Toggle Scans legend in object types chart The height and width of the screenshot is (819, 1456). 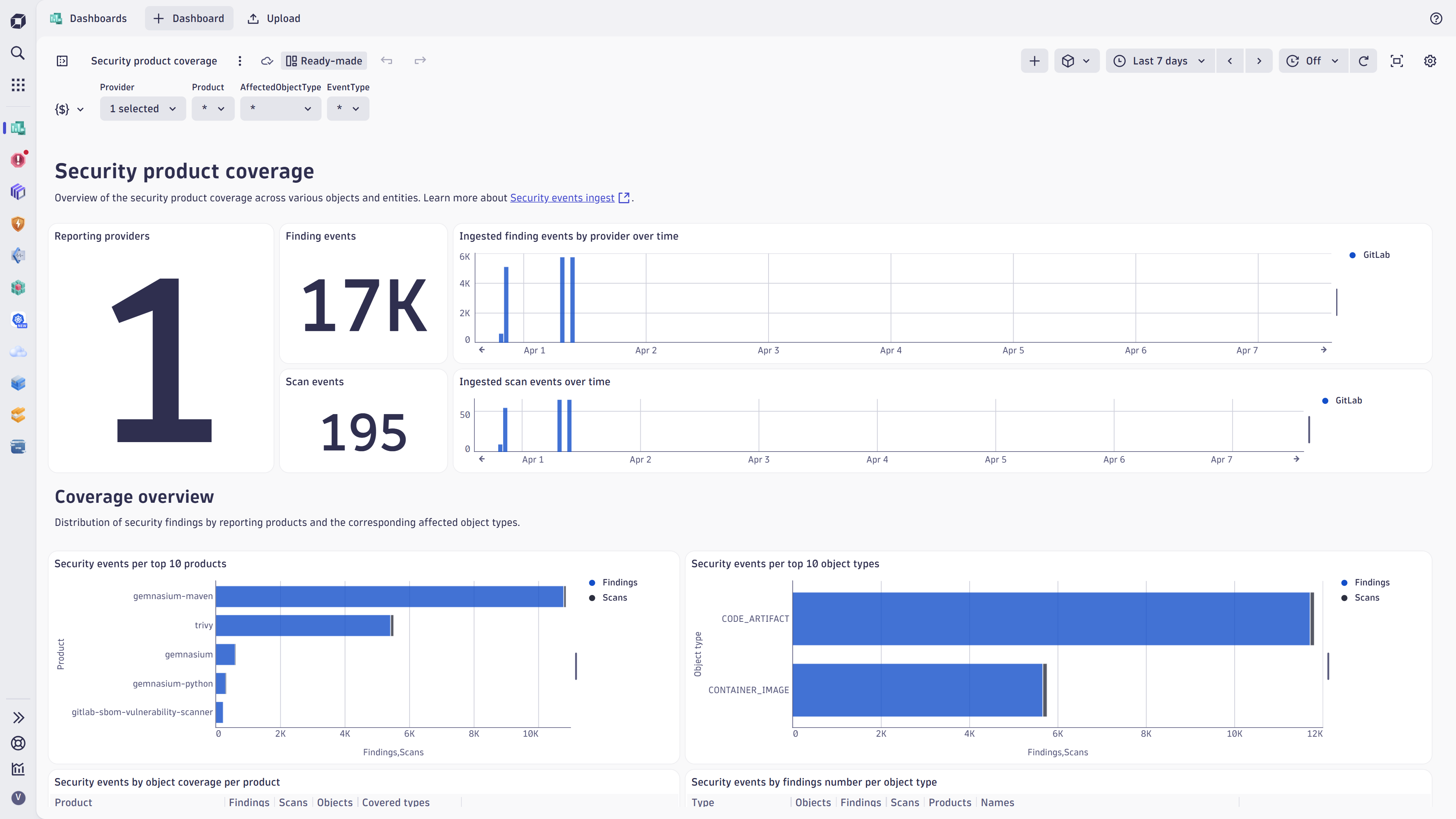pyautogui.click(x=1360, y=598)
